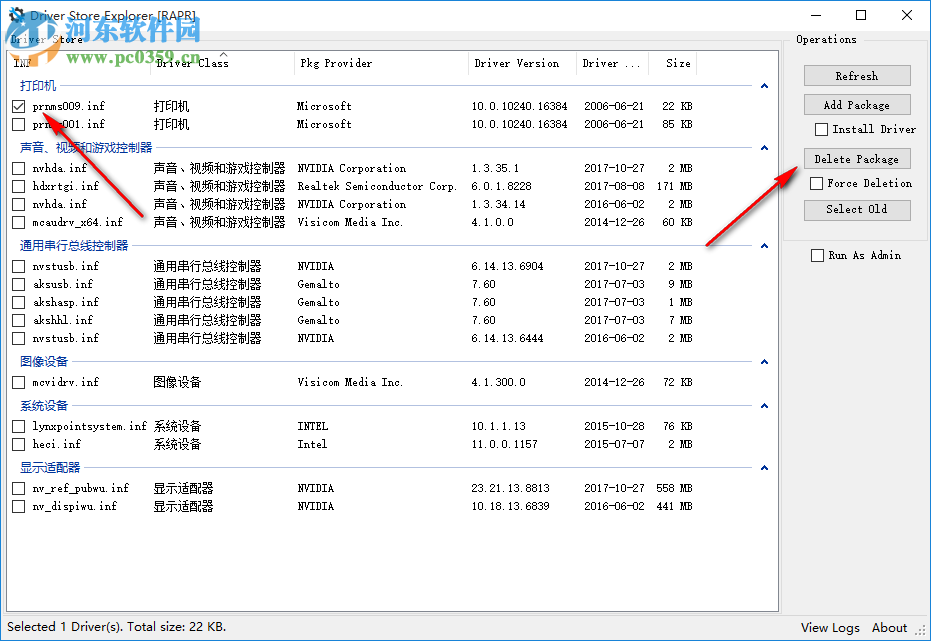Screen dimensions: 931x641
Task: Open the About dialog
Action: point(890,627)
